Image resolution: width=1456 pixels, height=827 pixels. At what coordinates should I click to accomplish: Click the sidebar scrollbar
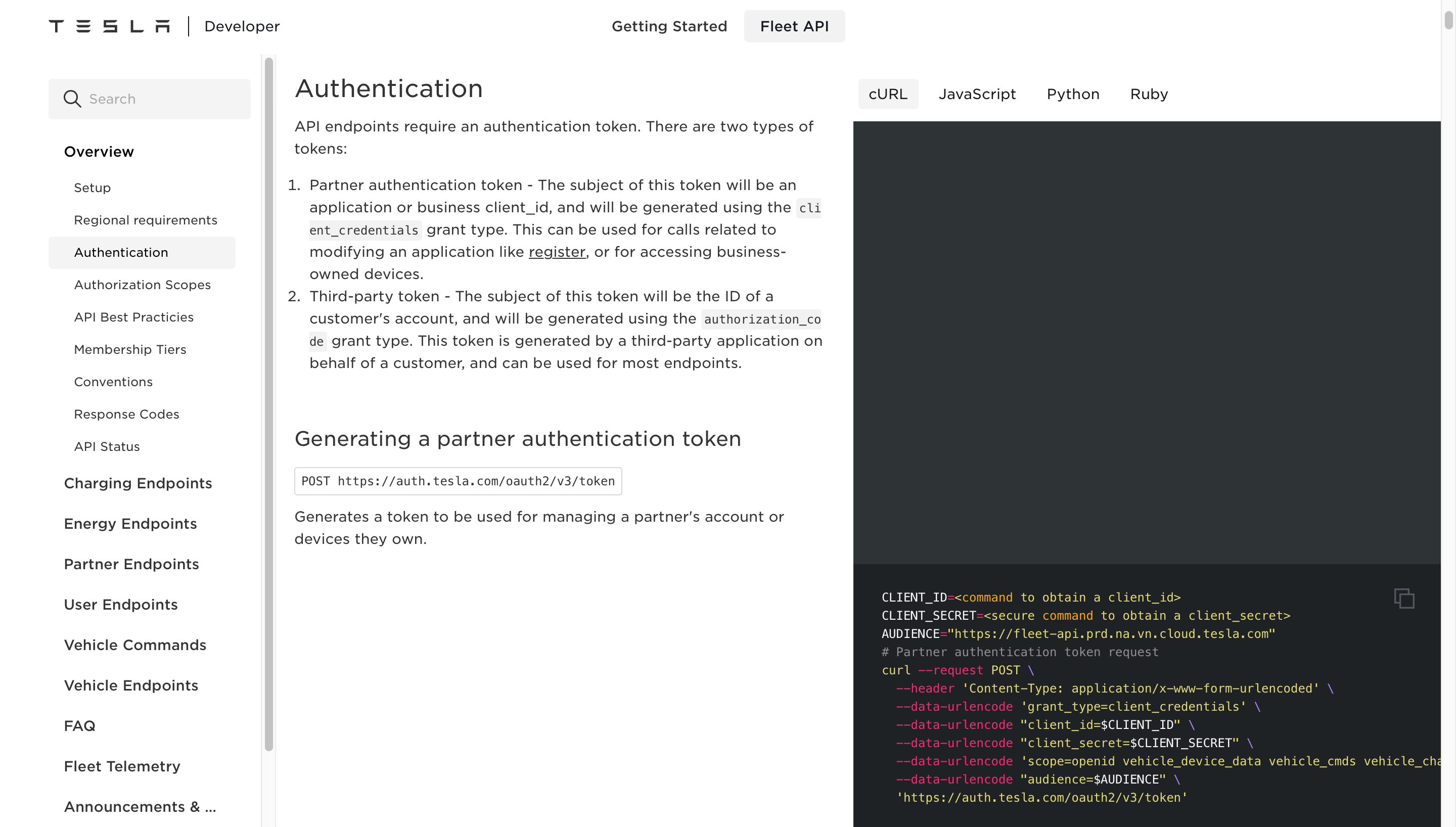tap(269, 403)
